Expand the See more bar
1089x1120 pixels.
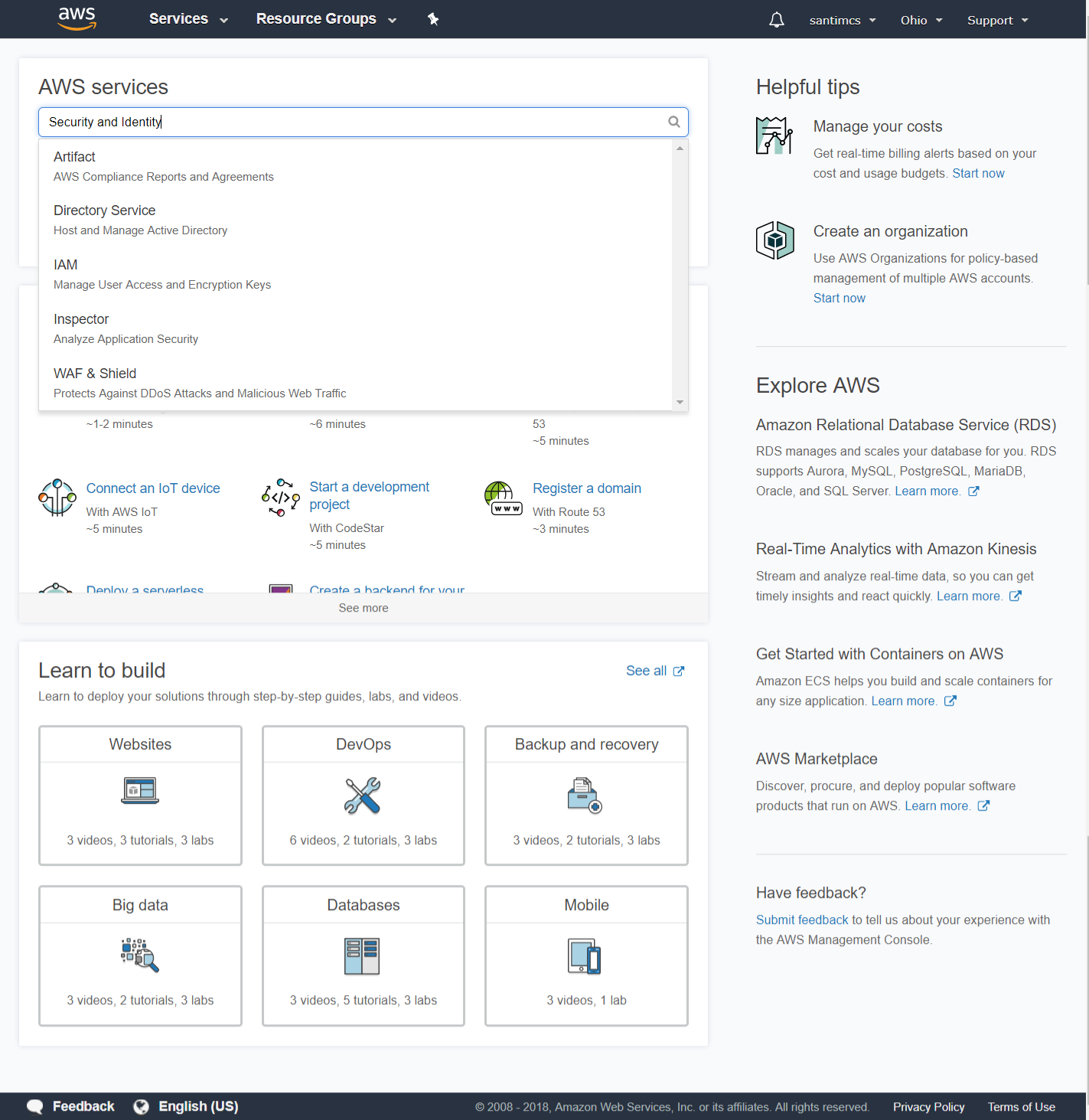(x=364, y=608)
